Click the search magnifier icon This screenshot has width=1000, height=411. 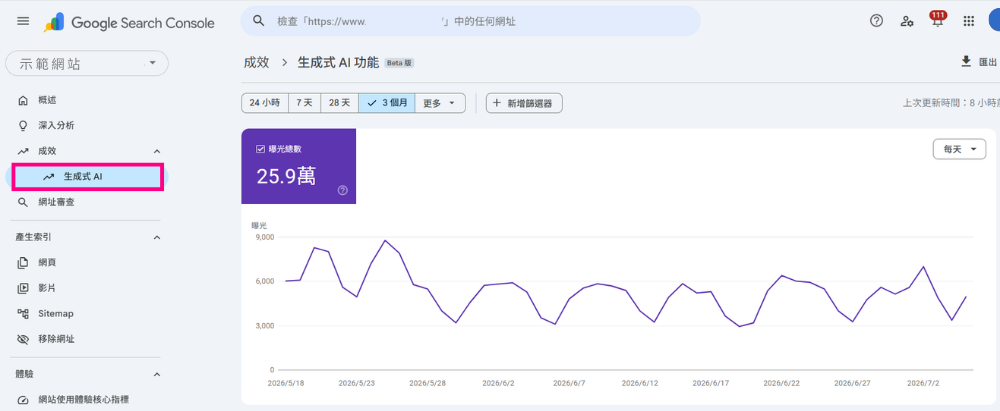258,20
